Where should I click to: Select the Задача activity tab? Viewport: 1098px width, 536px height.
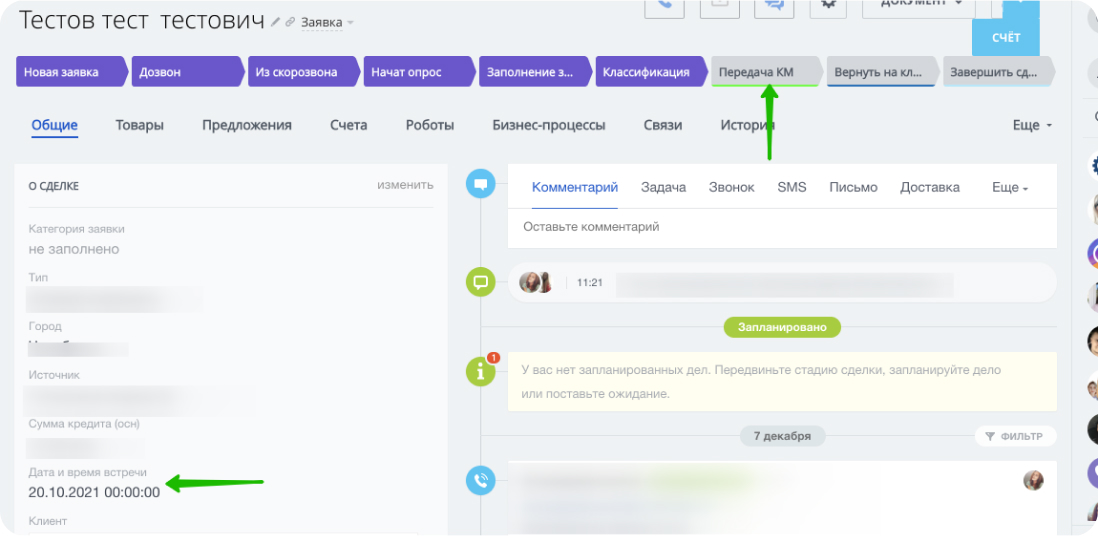tap(663, 187)
